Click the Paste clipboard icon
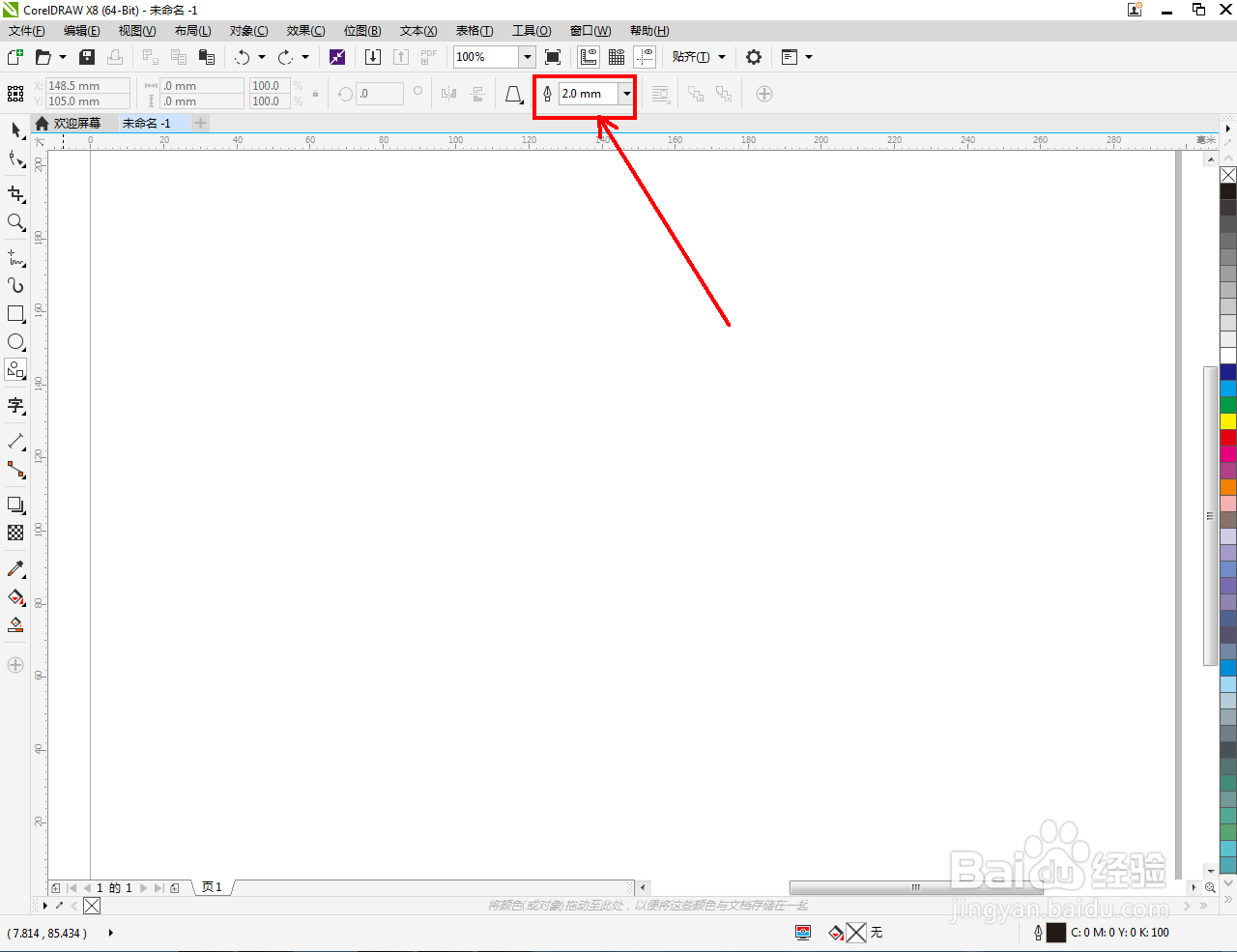 point(206,57)
